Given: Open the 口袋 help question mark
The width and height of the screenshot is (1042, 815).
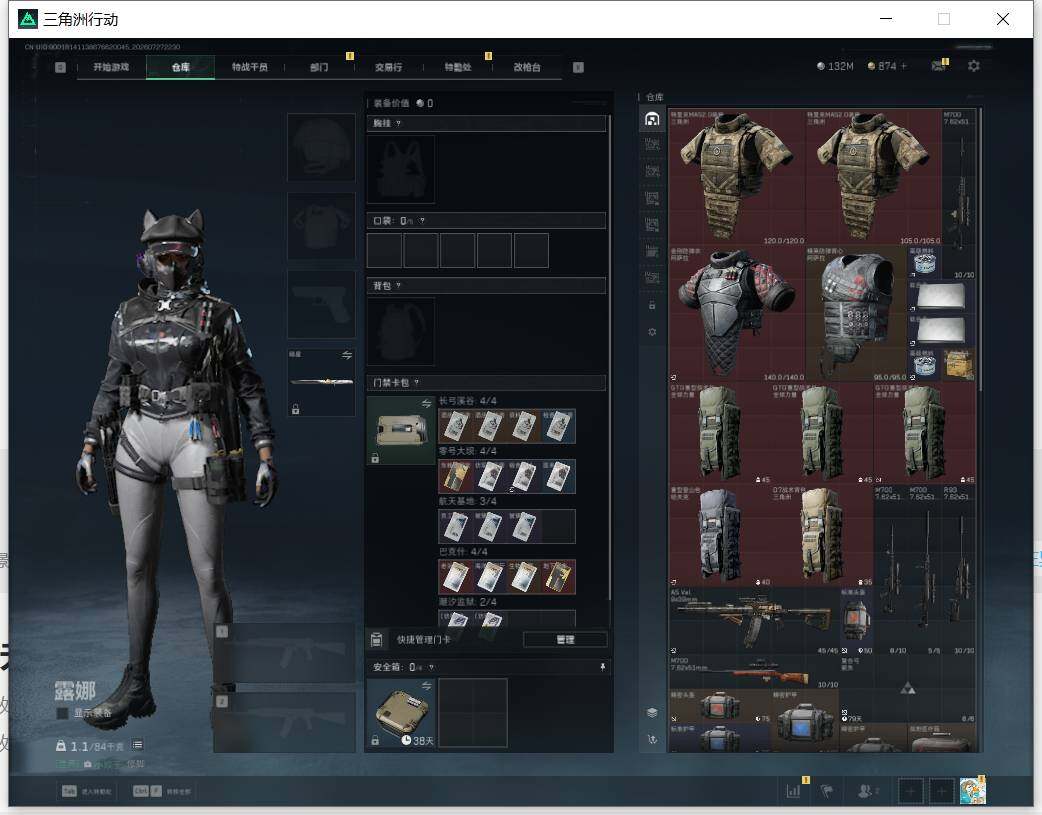Looking at the screenshot, I should point(422,221).
